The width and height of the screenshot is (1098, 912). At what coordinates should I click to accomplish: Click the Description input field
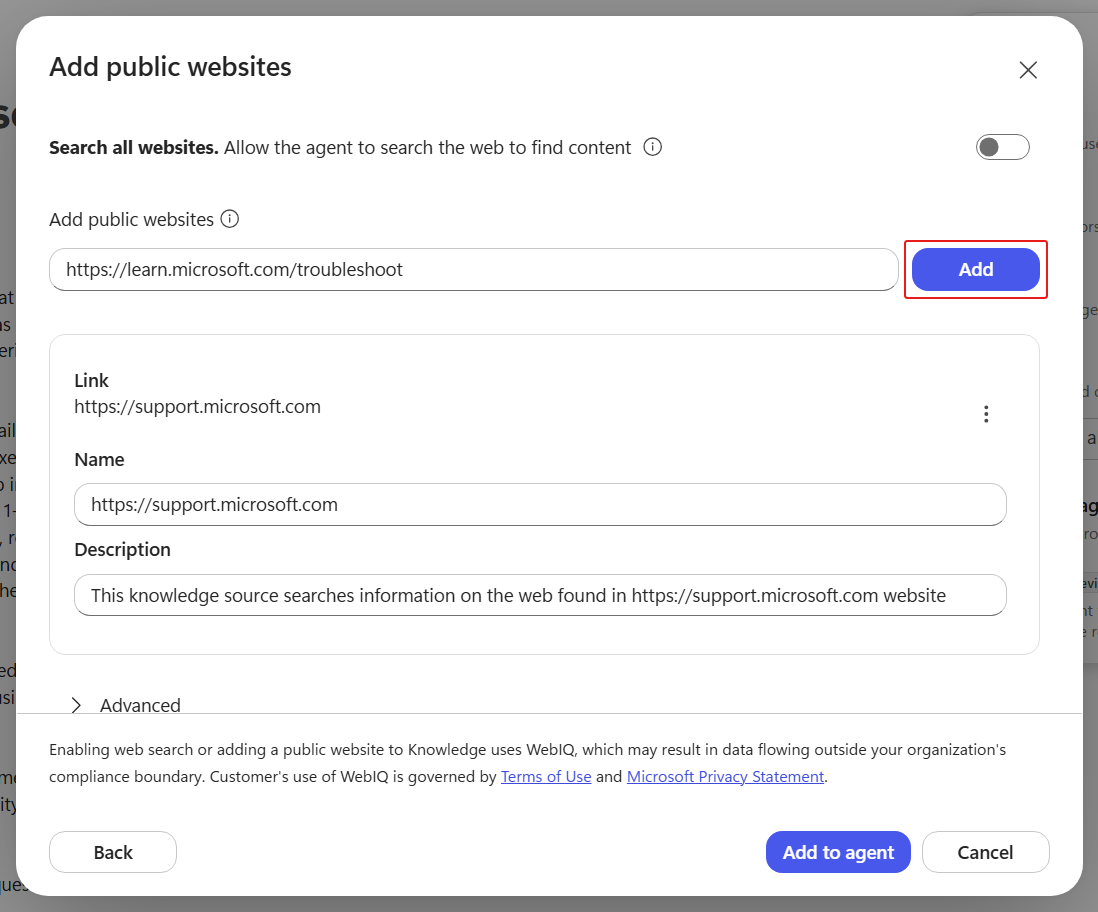pyautogui.click(x=540, y=595)
